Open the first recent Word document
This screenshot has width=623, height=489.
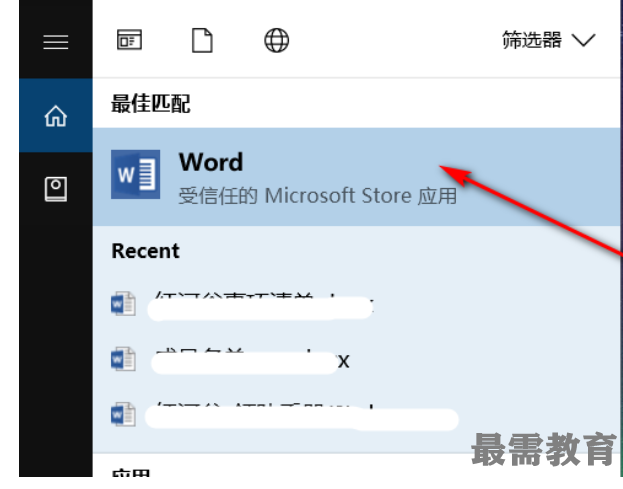(356, 305)
